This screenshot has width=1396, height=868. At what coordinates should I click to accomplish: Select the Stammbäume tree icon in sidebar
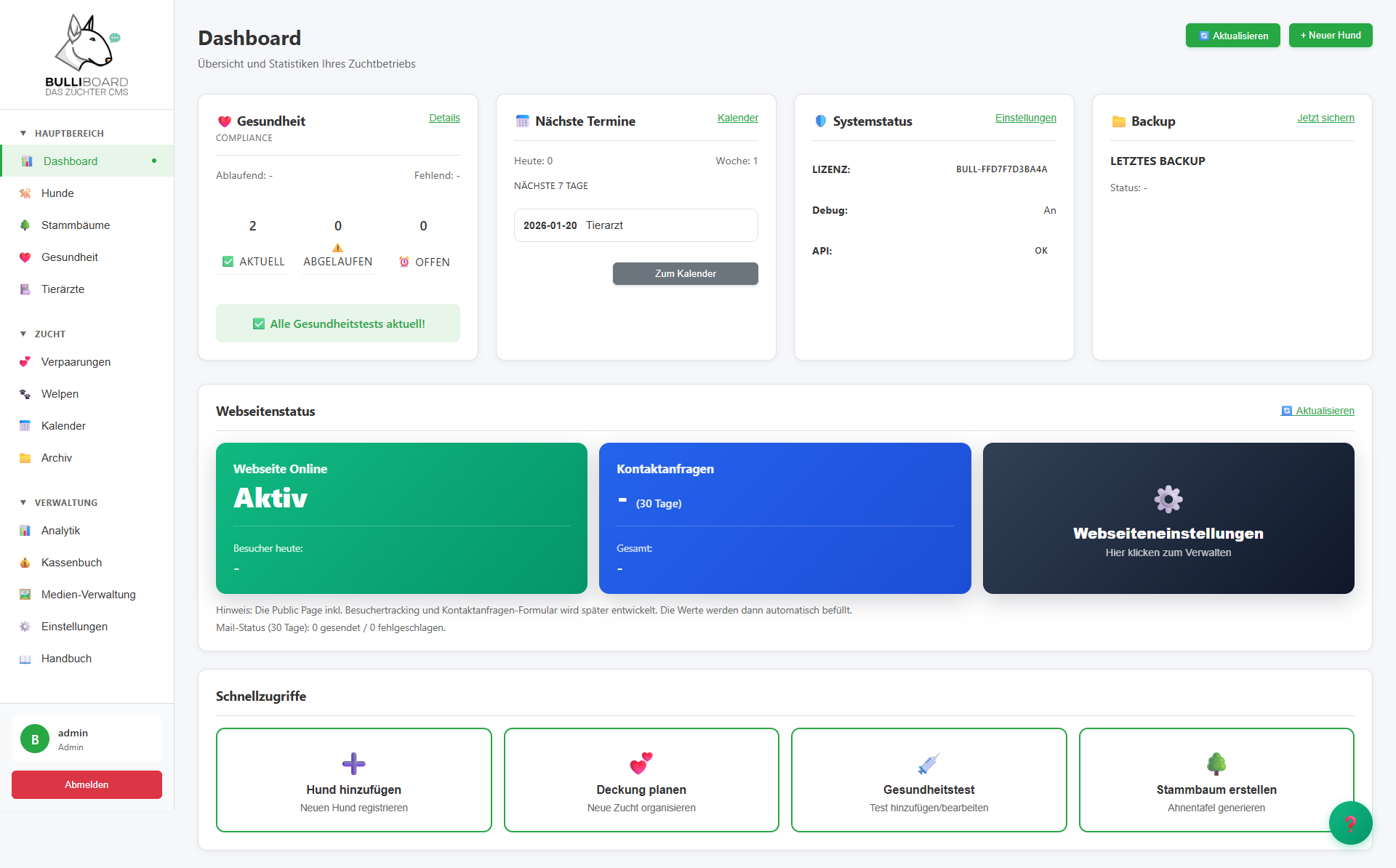(x=26, y=225)
